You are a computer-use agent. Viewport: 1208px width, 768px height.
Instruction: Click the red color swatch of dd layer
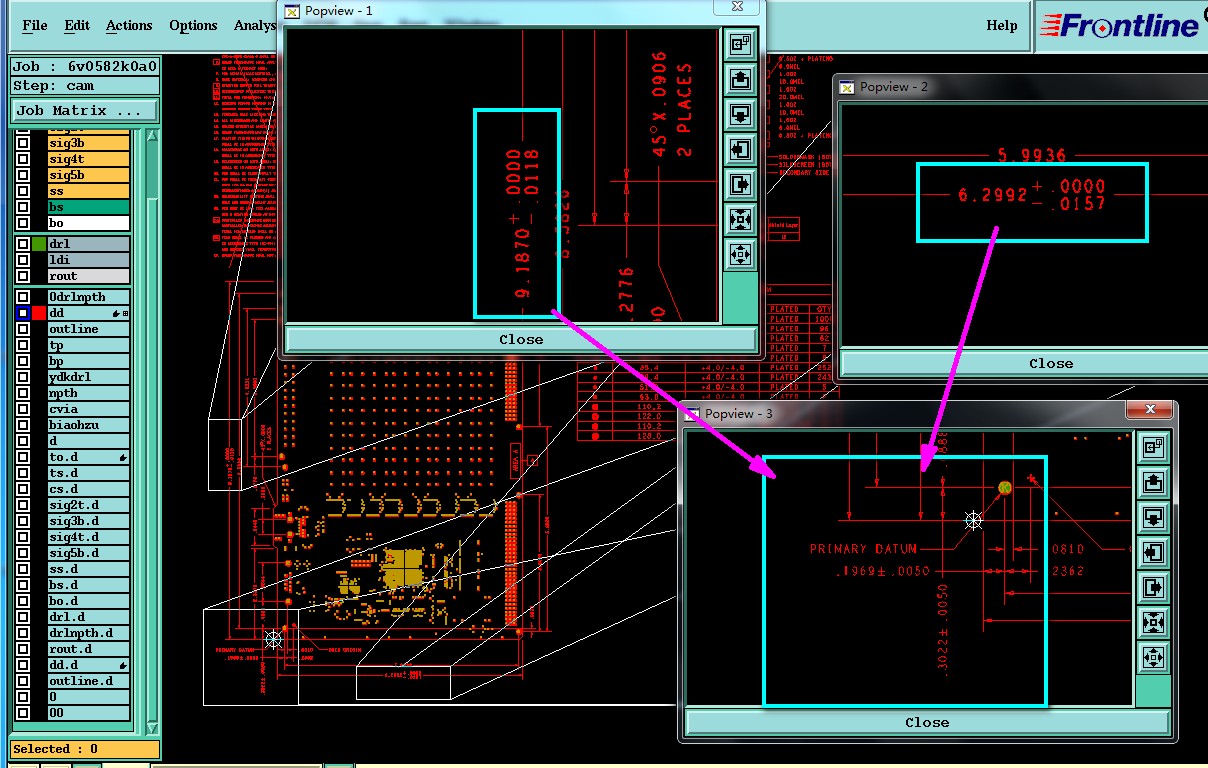[x=39, y=313]
